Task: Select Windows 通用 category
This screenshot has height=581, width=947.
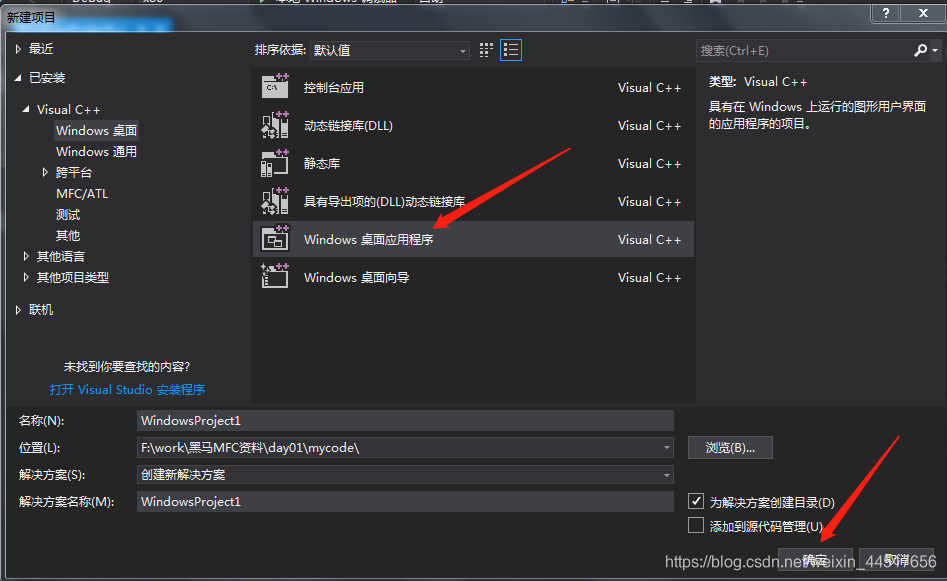Action: (x=96, y=152)
